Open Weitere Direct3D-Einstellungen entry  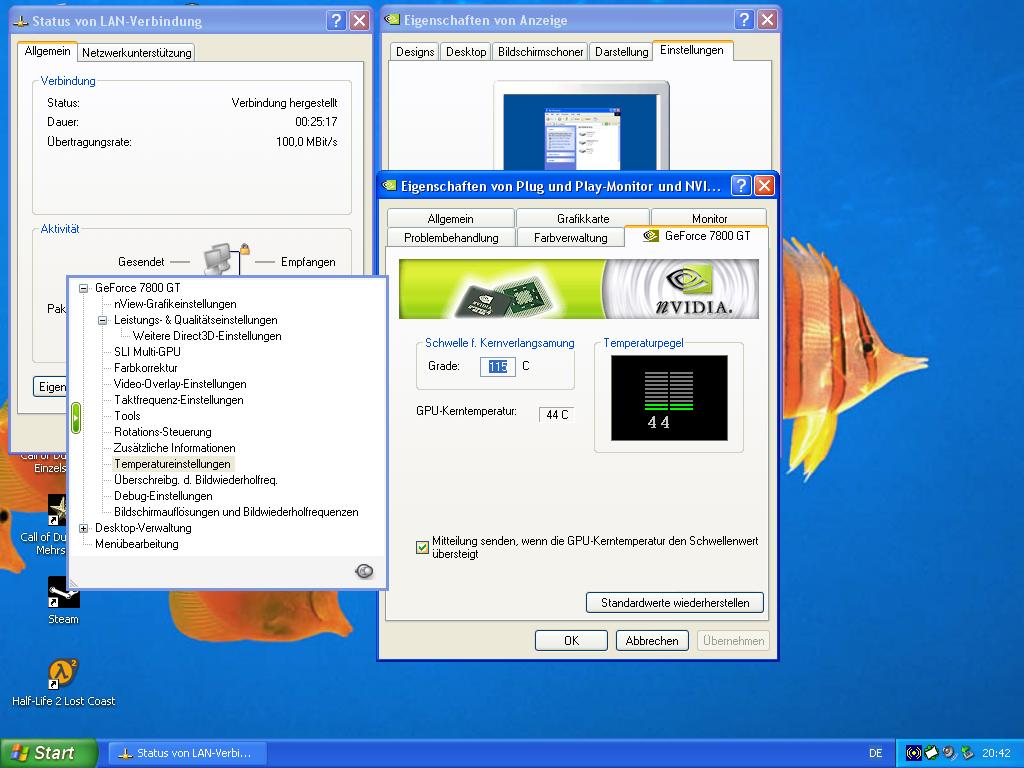point(207,336)
